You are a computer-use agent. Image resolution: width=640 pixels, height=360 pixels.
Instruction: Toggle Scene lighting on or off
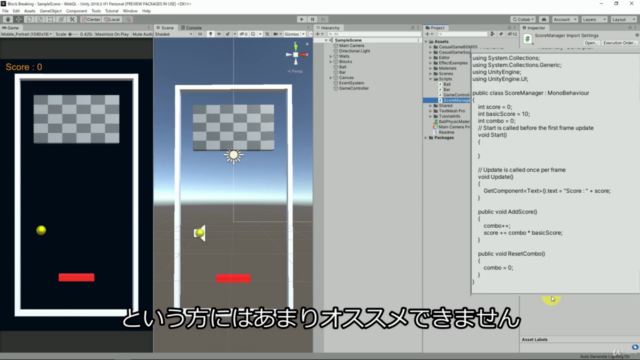[210, 34]
